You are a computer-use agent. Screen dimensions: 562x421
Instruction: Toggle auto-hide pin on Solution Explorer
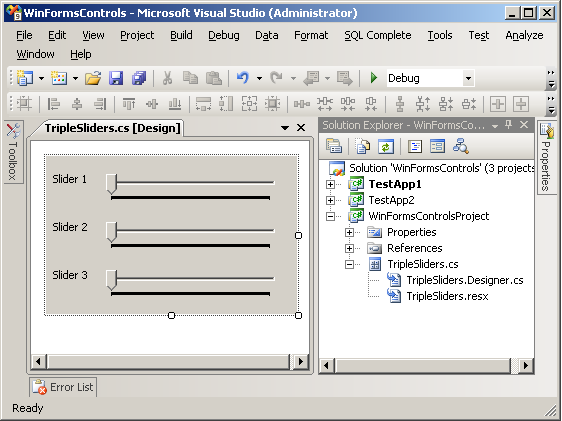tap(508, 125)
